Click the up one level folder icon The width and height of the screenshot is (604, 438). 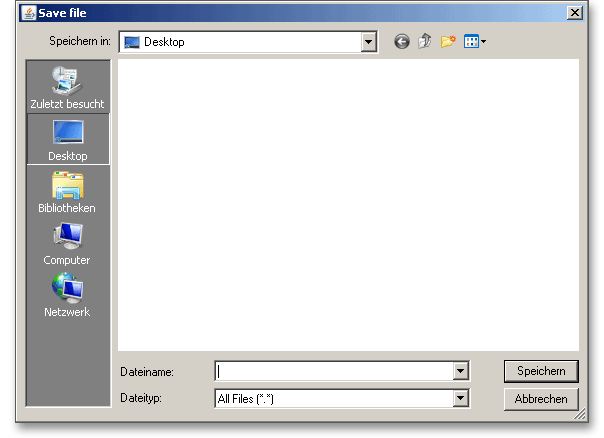pyautogui.click(x=425, y=42)
